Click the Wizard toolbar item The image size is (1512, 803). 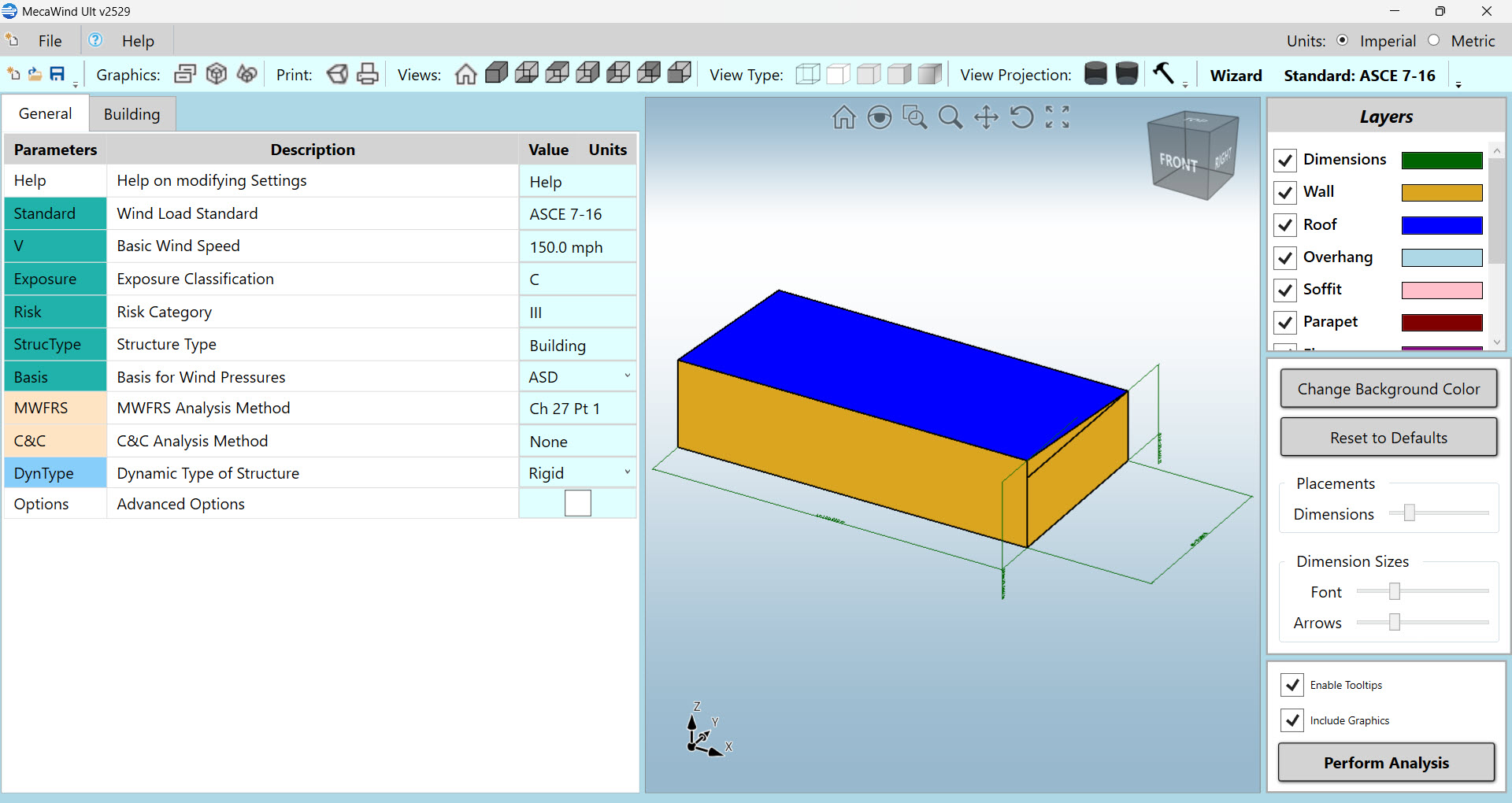click(1236, 76)
